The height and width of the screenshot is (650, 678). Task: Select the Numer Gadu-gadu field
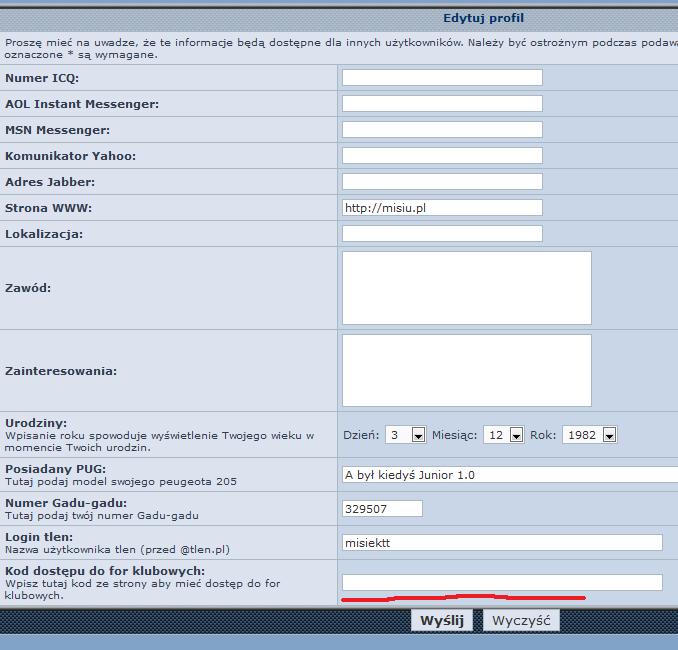(x=382, y=509)
